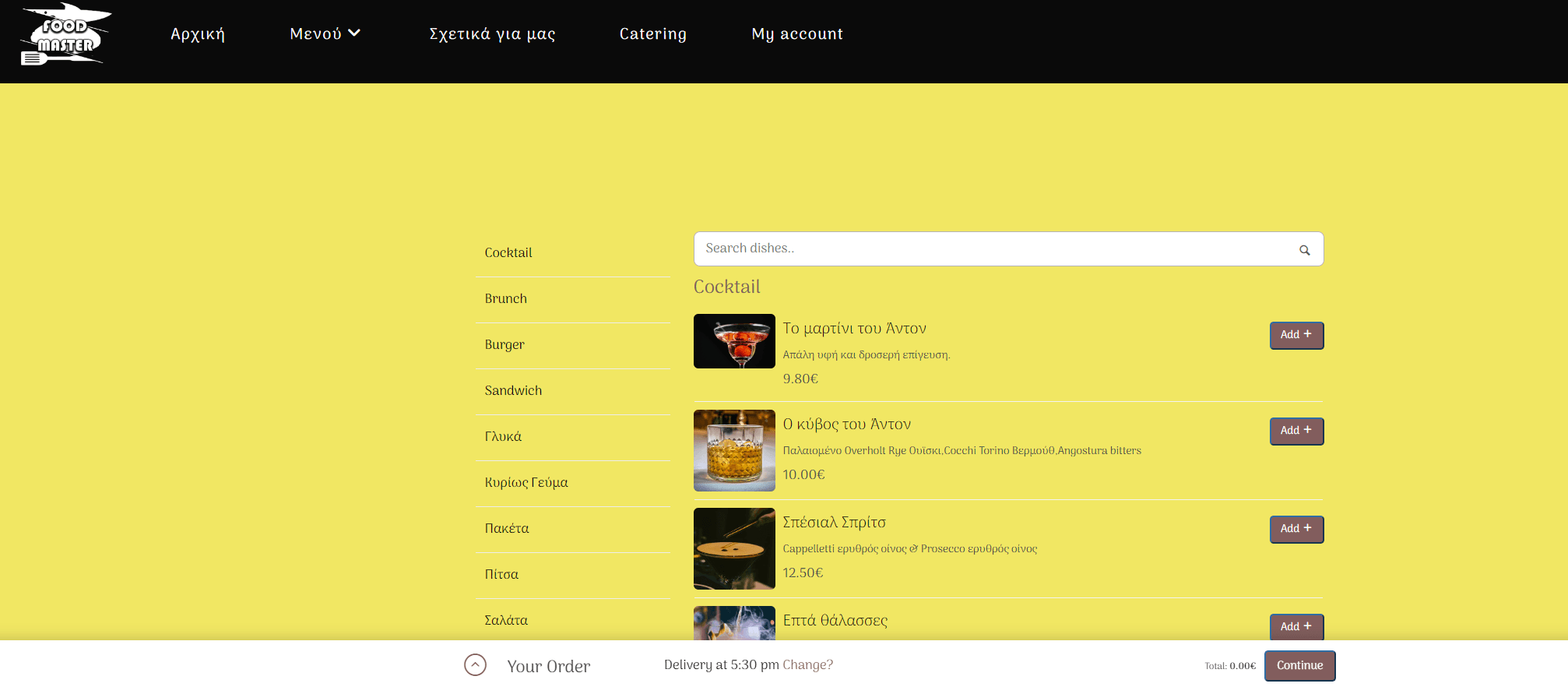
Task: Choose the Πίτσα category
Action: coord(501,575)
